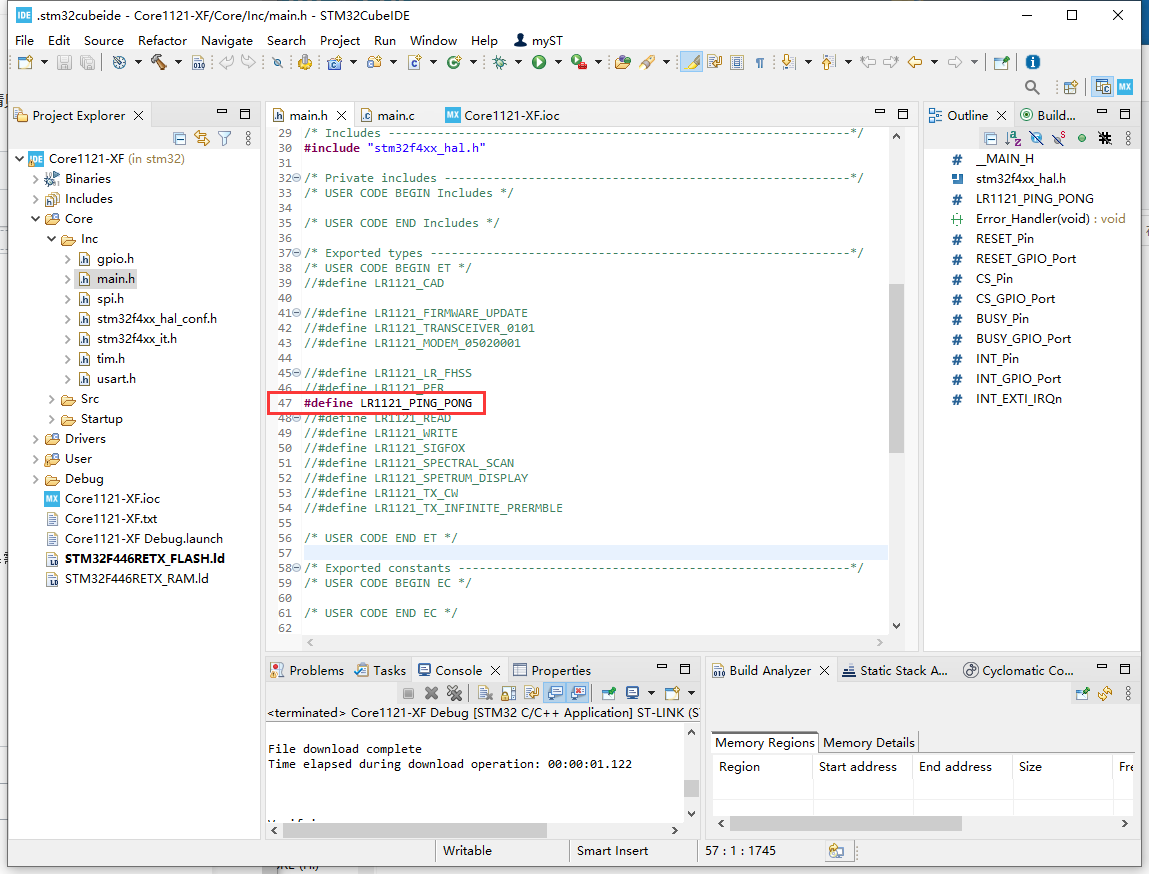Click the Pin Editor icon in the toolbar

tap(1001, 62)
